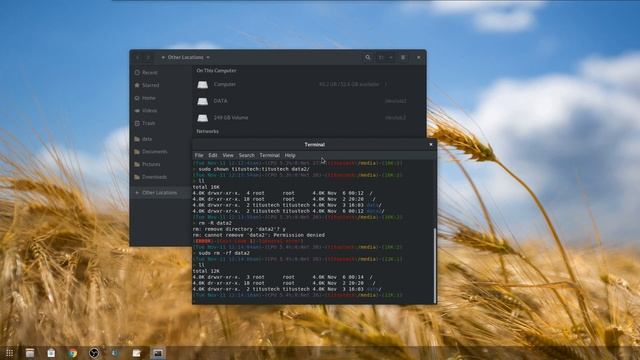This screenshot has height=360, width=640.
Task: Close the file manager window
Action: point(418,58)
